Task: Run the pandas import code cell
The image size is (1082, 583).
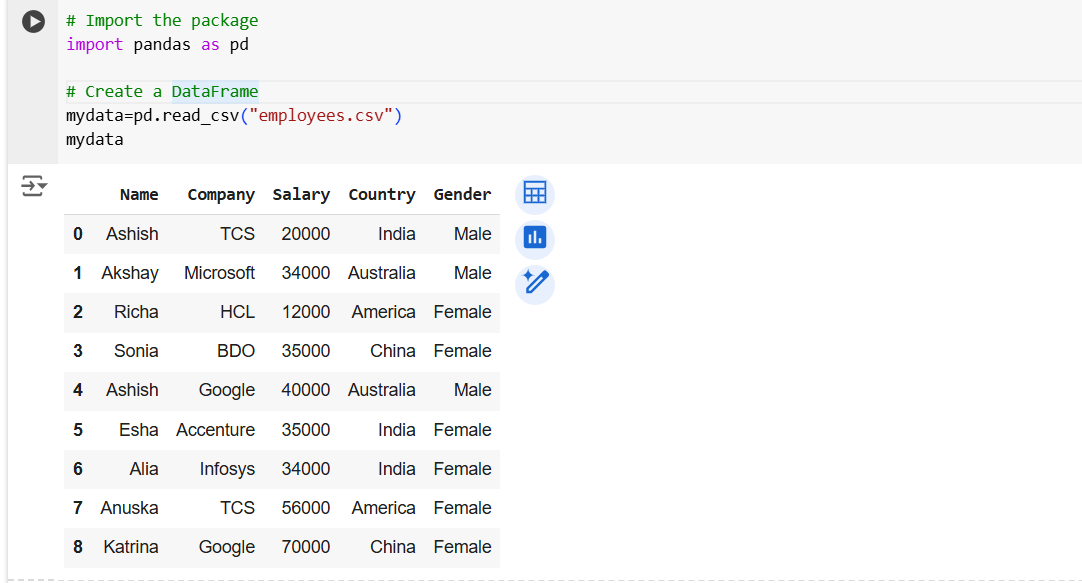Action: pyautogui.click(x=33, y=21)
